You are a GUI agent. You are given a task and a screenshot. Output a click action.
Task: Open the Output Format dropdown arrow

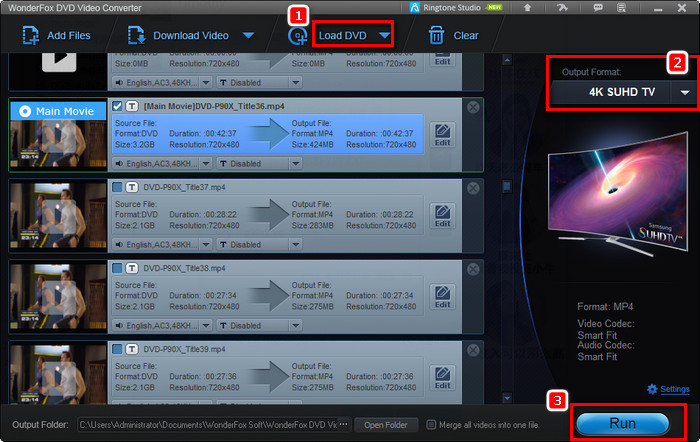(685, 92)
